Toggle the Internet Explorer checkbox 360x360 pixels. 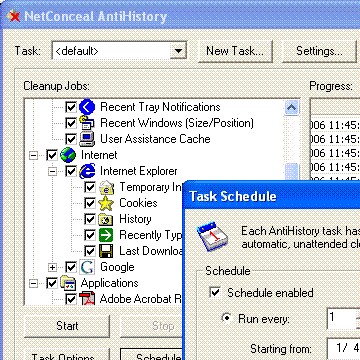pos(71,171)
